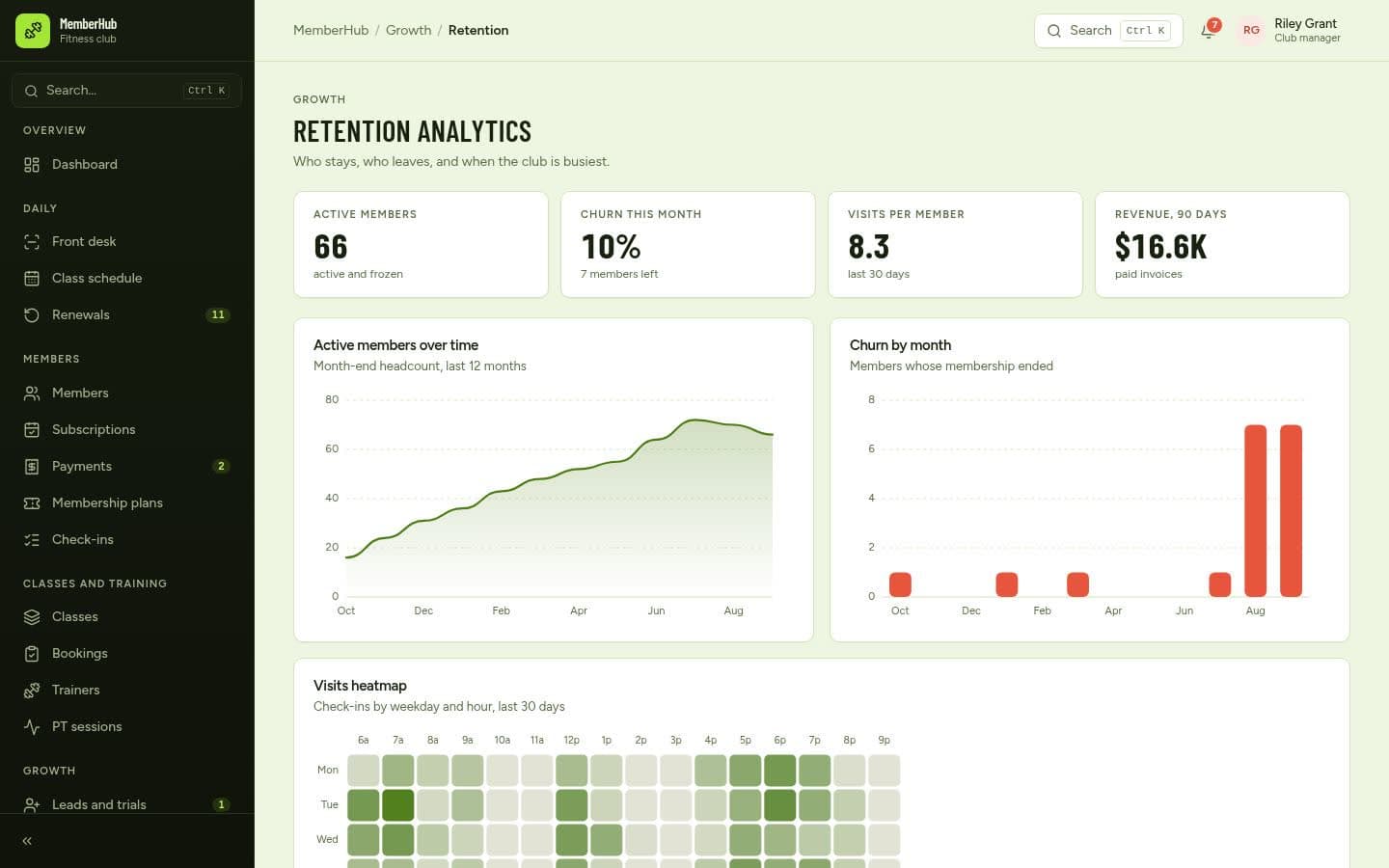
Task: Click the 'Churn by month' title
Action: (900, 345)
